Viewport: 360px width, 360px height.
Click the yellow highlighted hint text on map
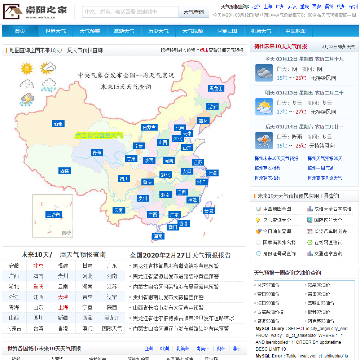pos(99,135)
